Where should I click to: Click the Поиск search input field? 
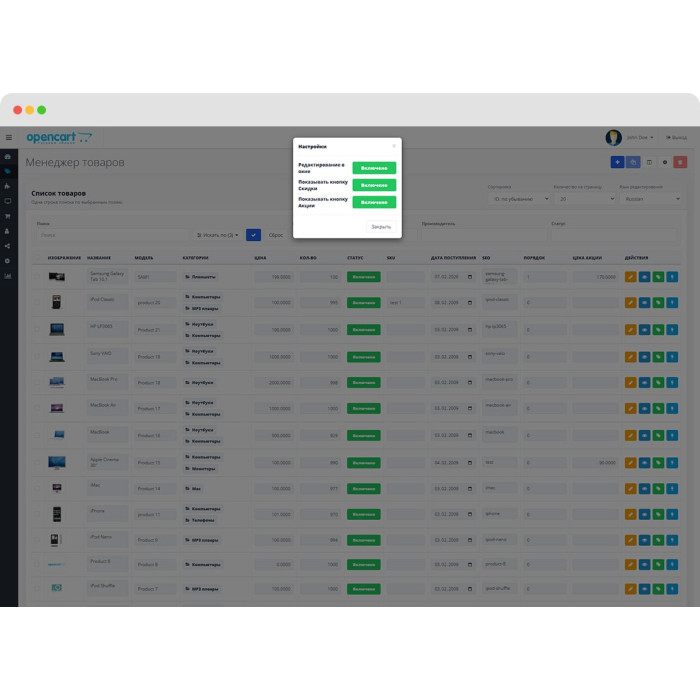(112, 235)
